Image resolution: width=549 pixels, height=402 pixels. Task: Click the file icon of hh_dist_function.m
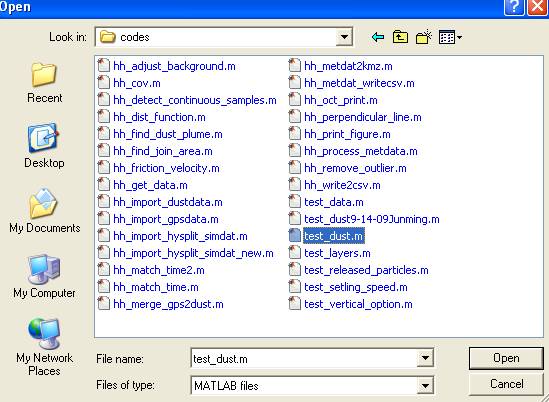point(103,117)
